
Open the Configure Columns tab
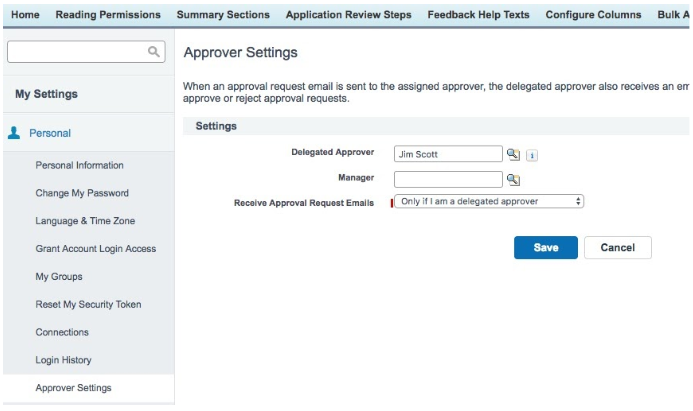[592, 15]
